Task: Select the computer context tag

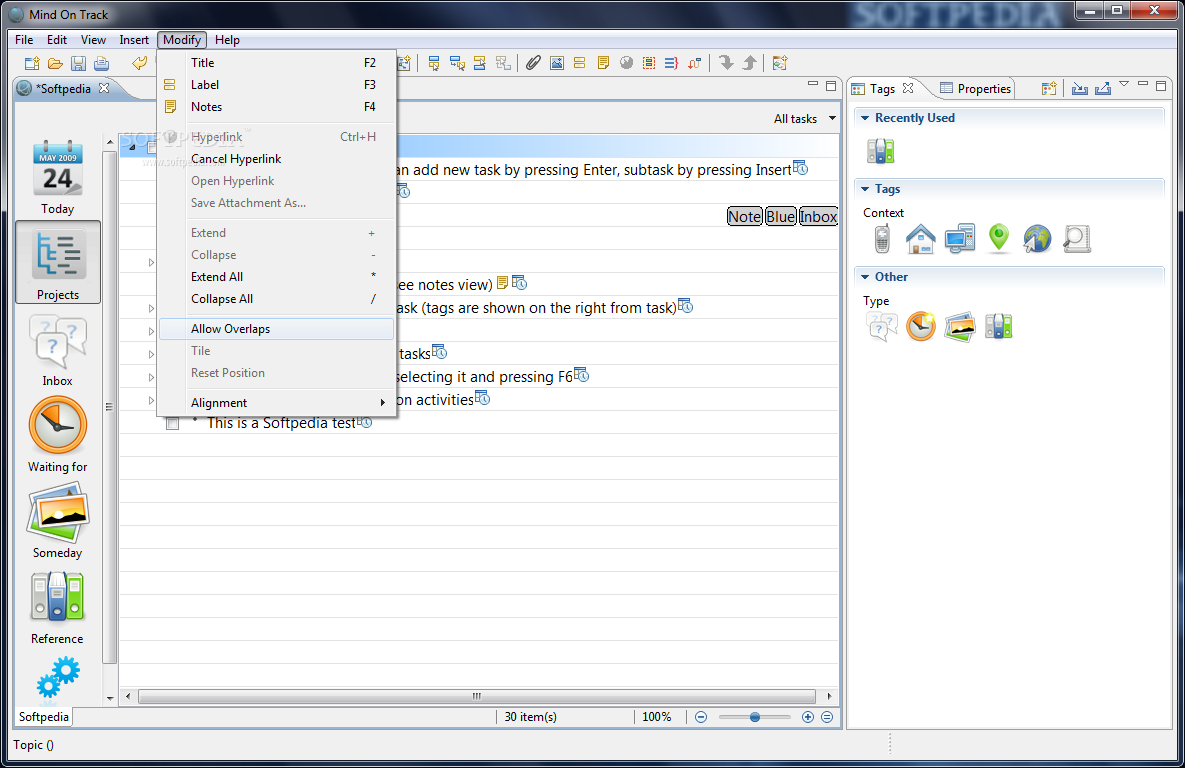Action: 960,239
